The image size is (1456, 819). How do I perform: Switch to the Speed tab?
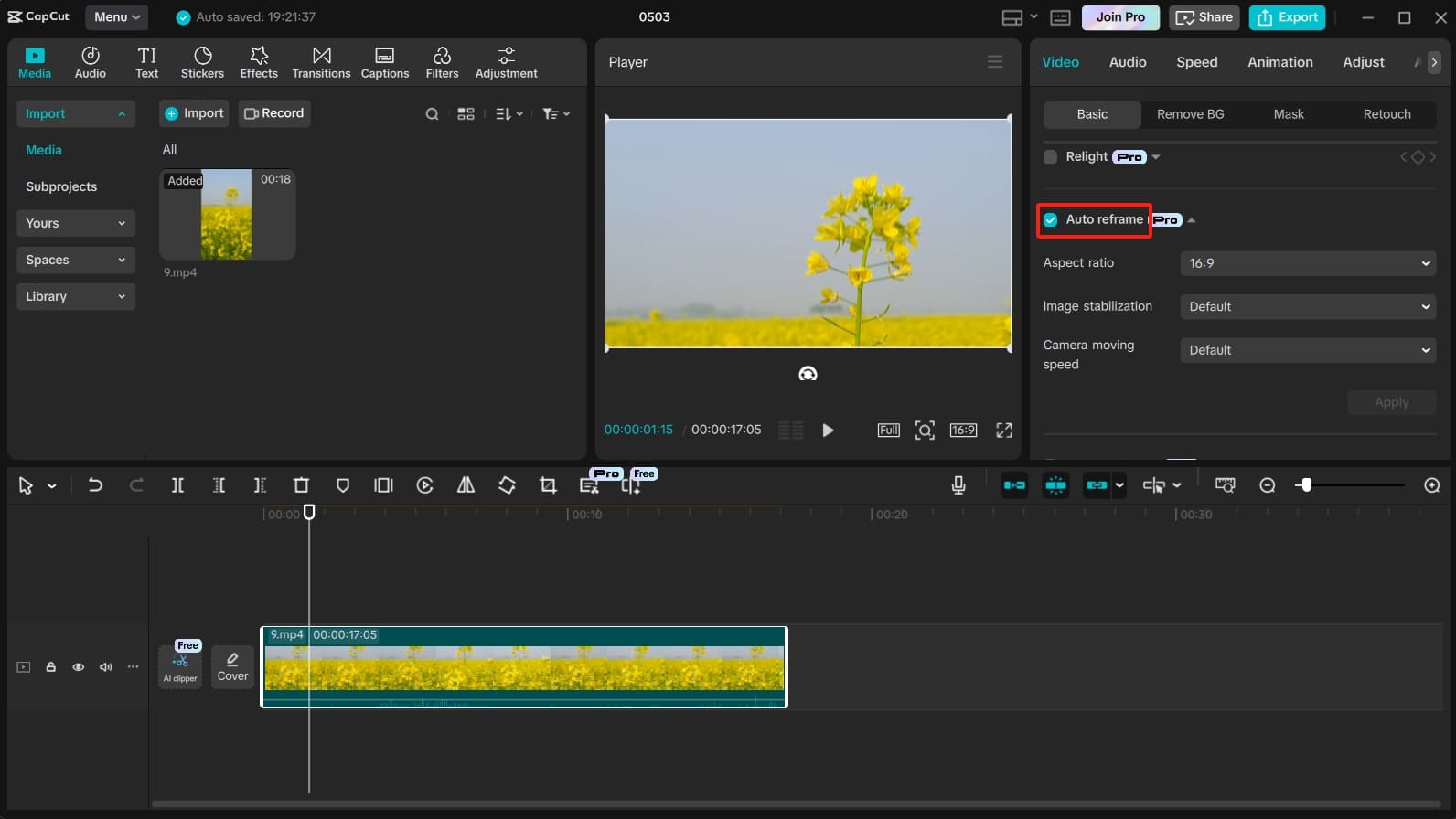tap(1196, 62)
